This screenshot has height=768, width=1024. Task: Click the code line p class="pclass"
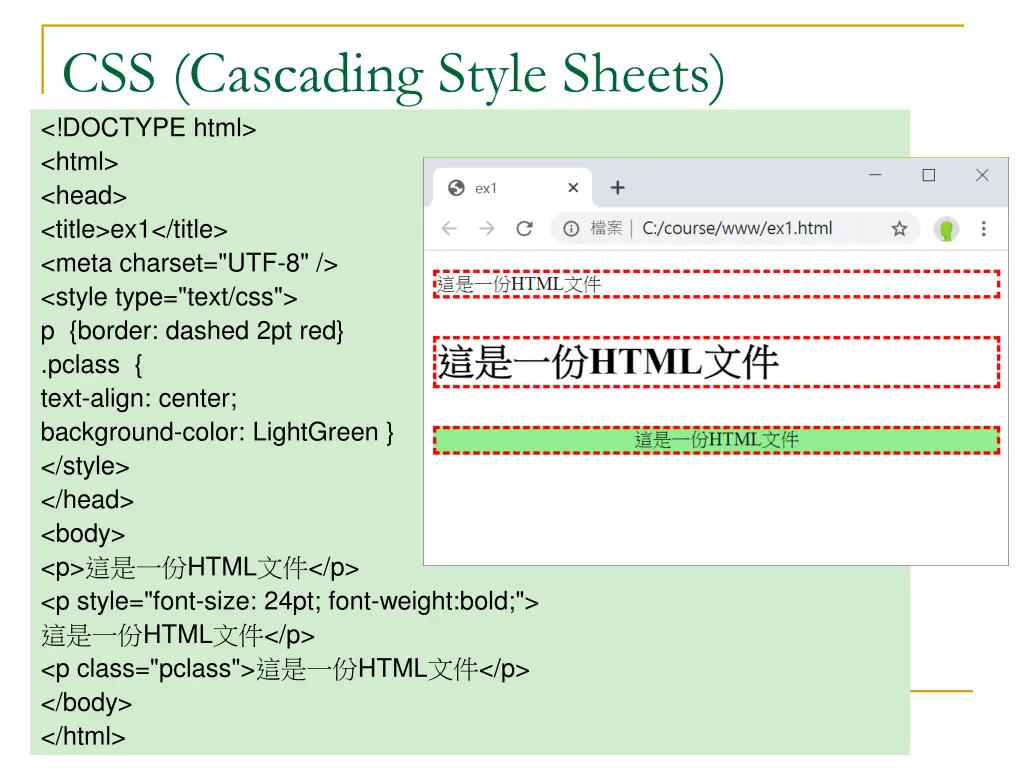point(285,669)
